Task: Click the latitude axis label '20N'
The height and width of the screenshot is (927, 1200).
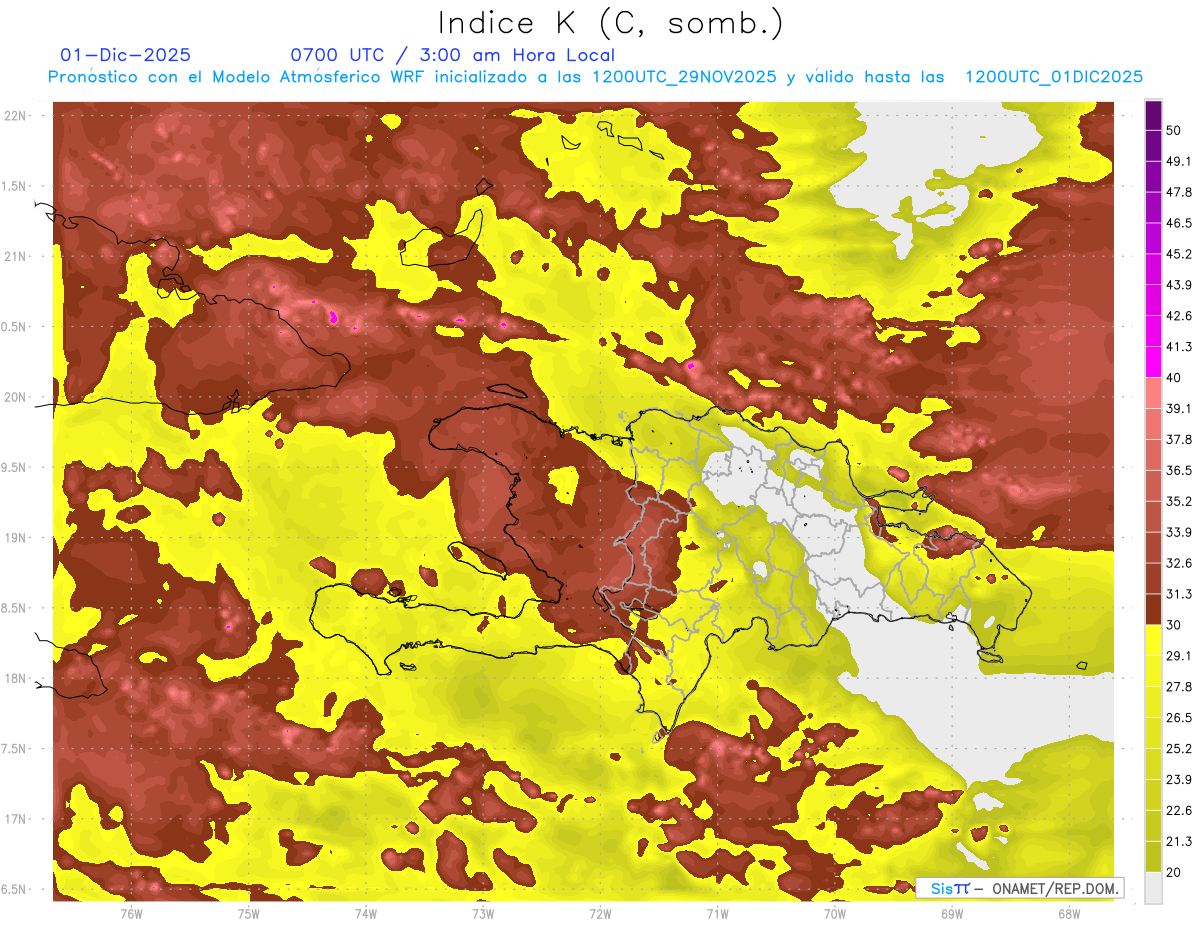Action: (x=17, y=397)
